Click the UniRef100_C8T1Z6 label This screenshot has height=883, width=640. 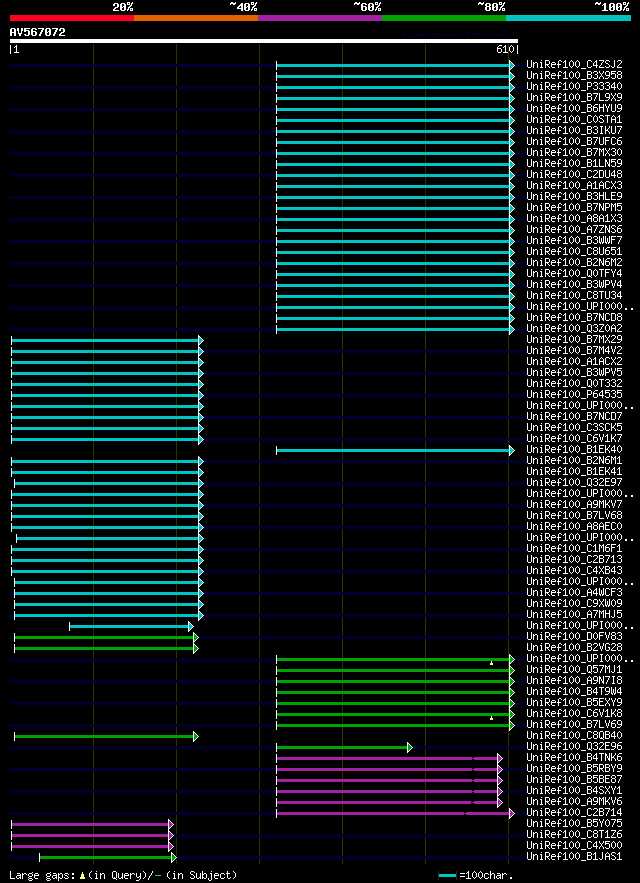574,835
